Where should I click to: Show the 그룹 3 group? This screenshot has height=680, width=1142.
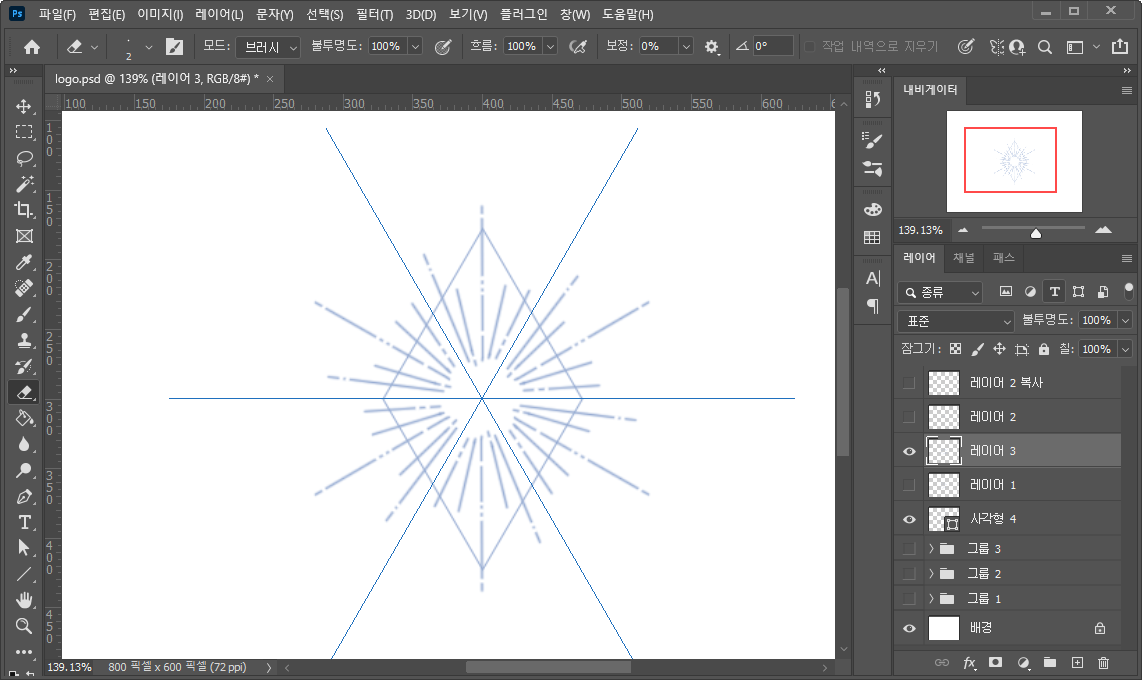[x=909, y=548]
